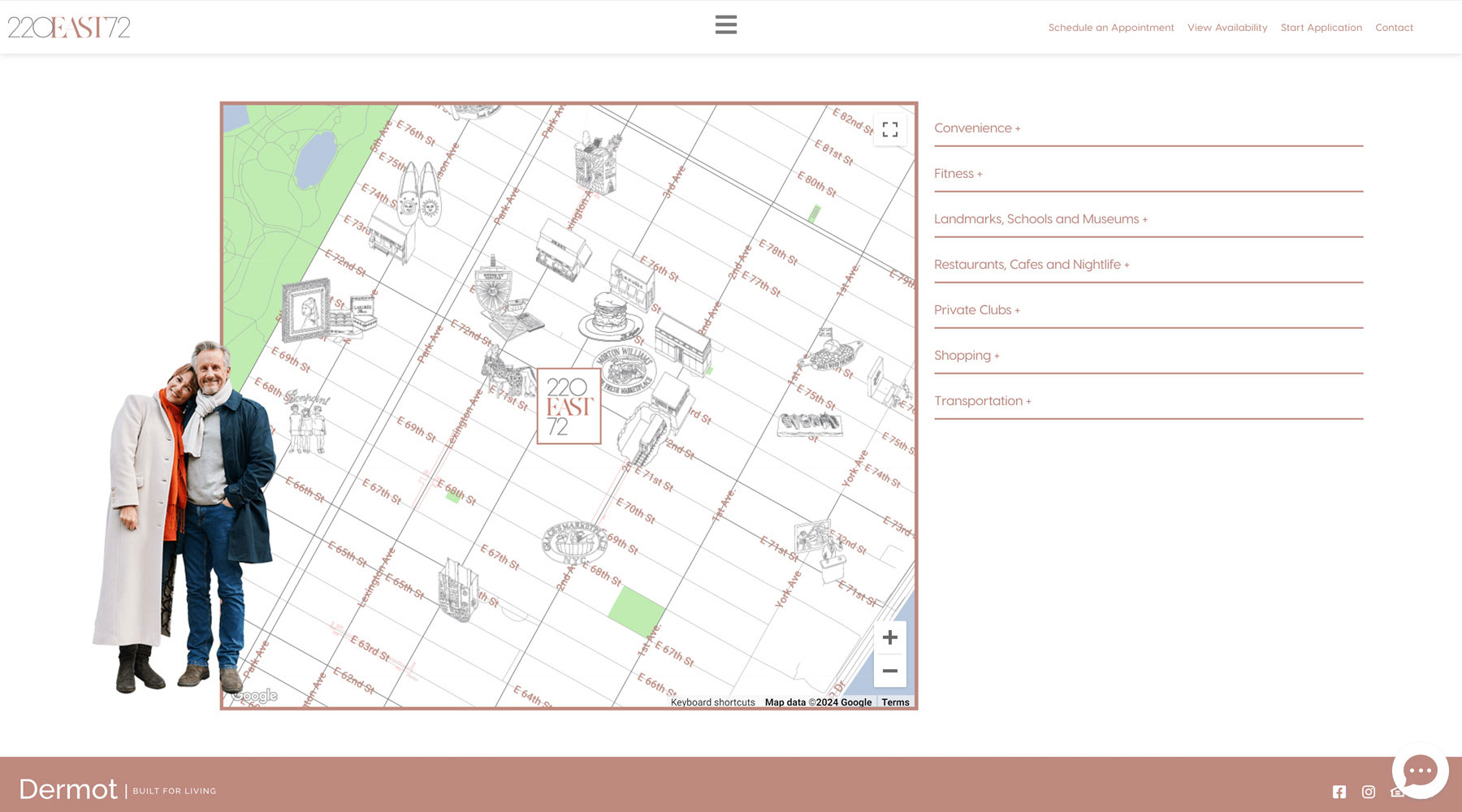Zoom in on the map
1462x812 pixels.
[889, 637]
